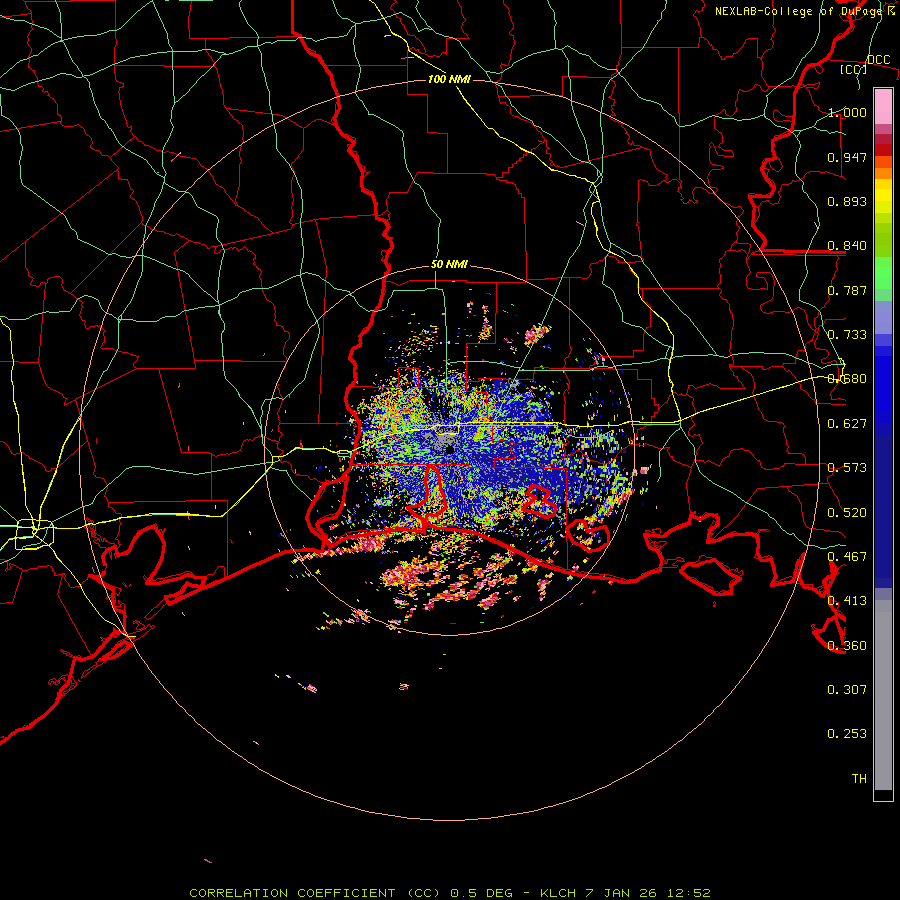Click the 0.947 scale label
Viewport: 900px width, 900px height.
coord(847,157)
